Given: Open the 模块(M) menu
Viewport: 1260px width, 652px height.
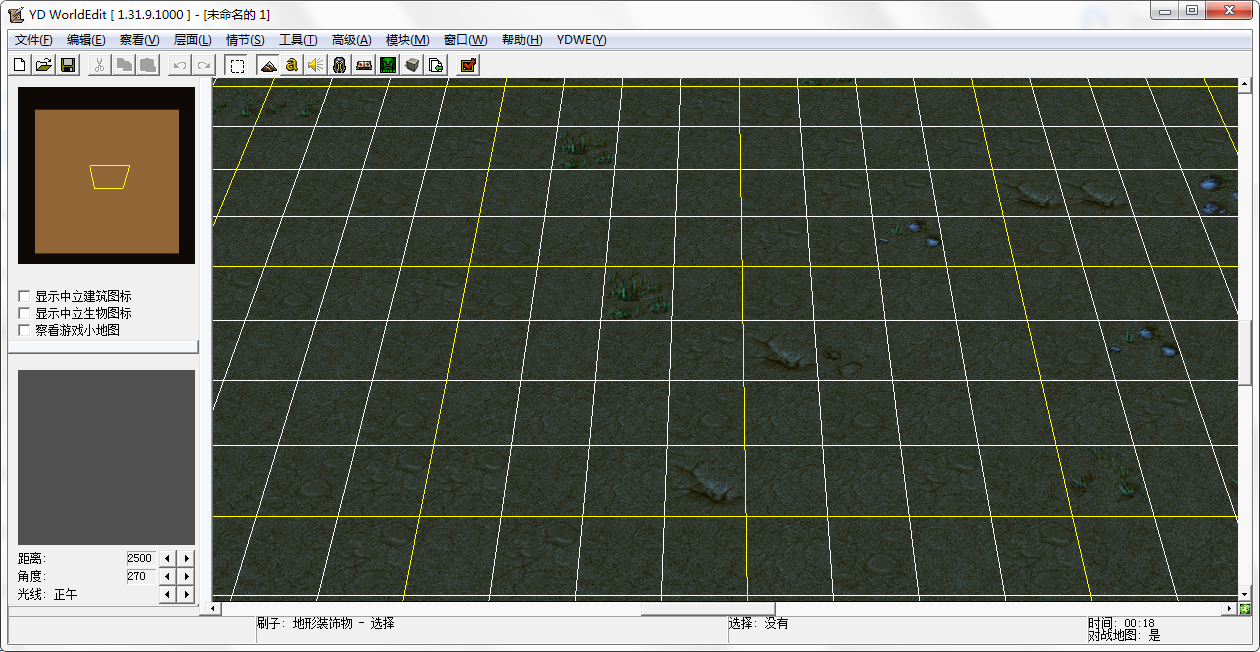Looking at the screenshot, I should tap(407, 40).
